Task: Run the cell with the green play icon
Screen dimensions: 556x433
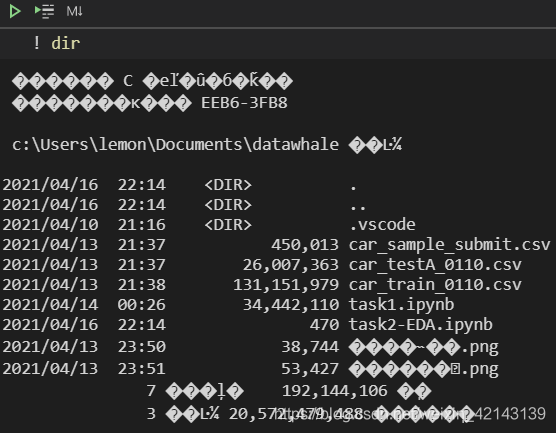Action: 15,11
